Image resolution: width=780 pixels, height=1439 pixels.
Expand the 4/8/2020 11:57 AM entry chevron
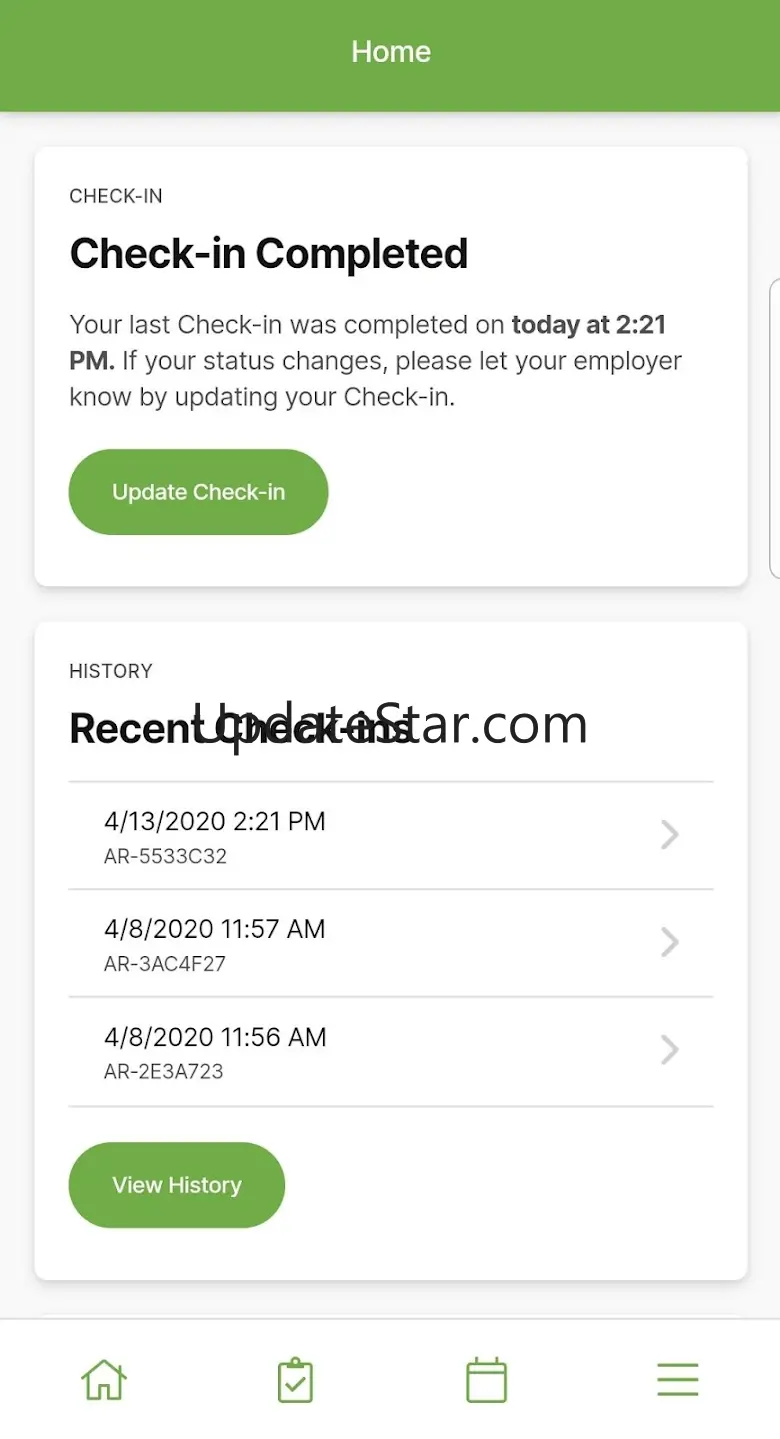[x=670, y=942]
